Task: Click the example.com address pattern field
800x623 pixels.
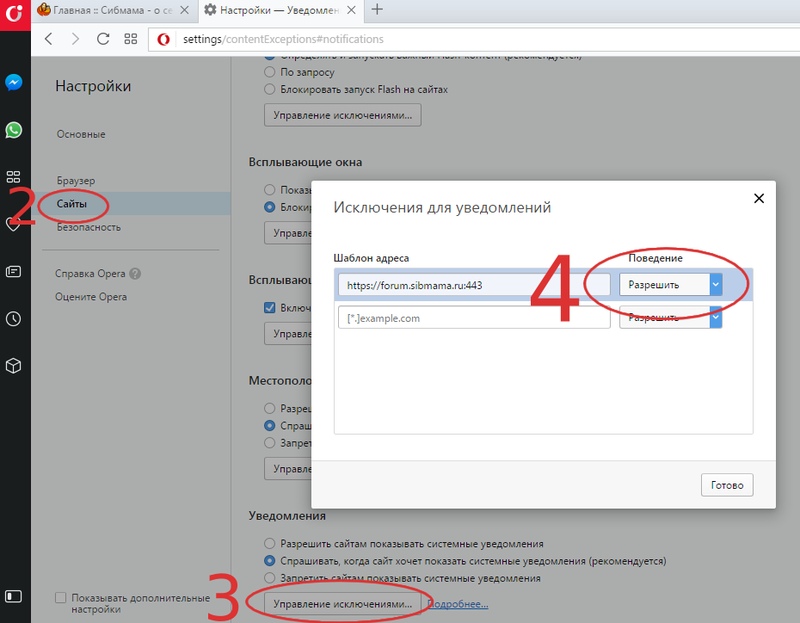Action: pyautogui.click(x=474, y=318)
